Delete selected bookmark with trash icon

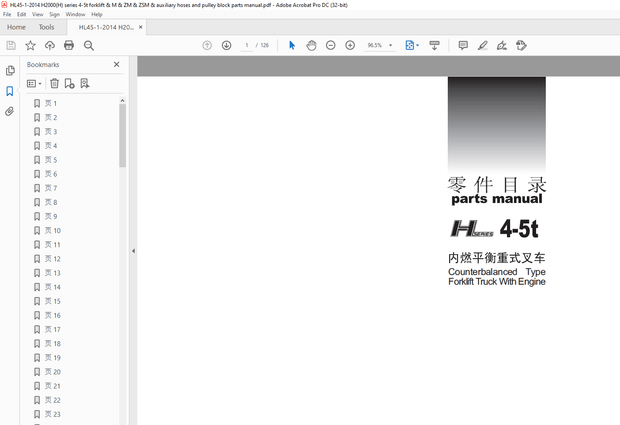tap(55, 83)
